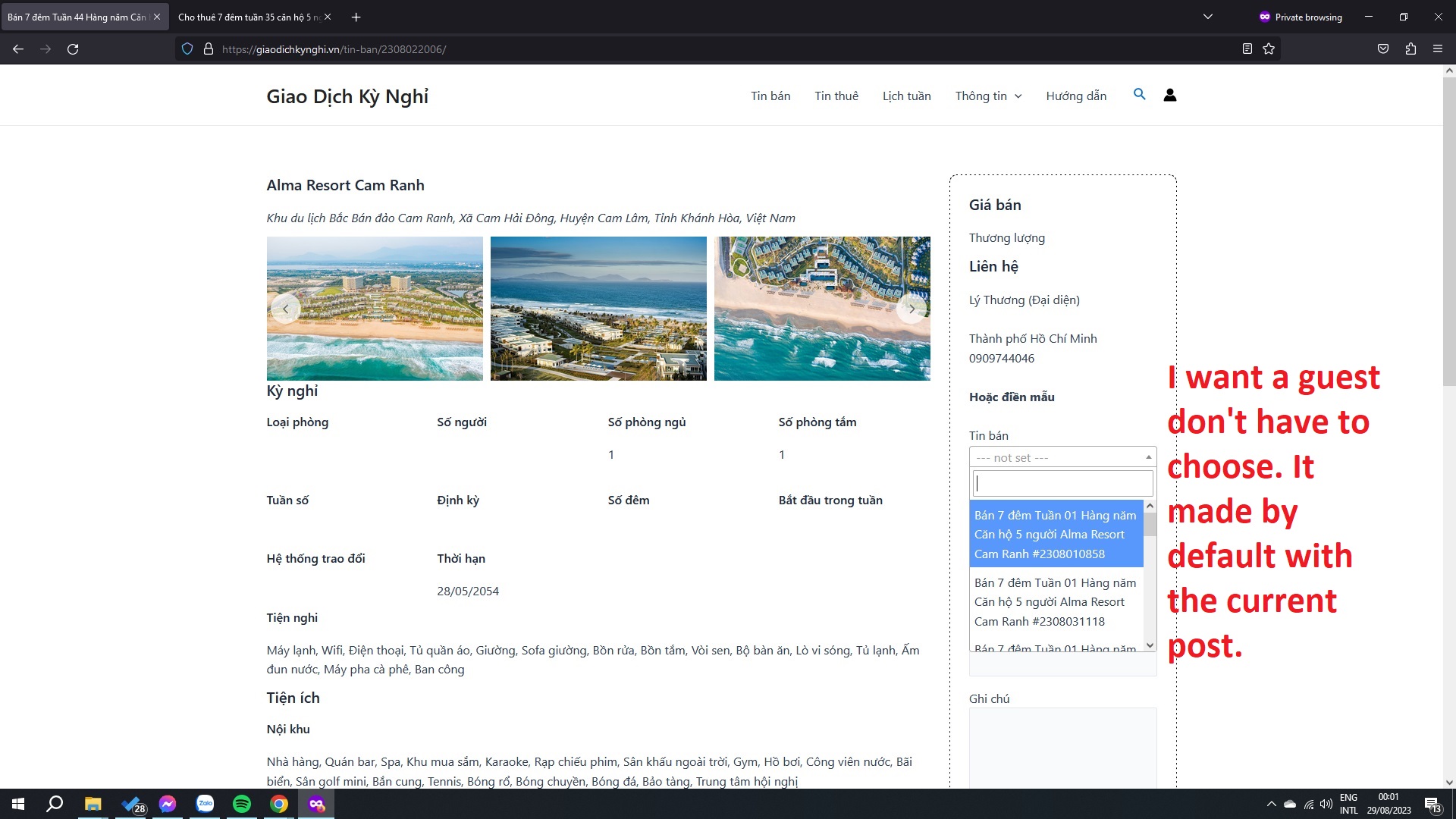1456x819 pixels.
Task: Show next photo in the carousel
Action: tap(912, 309)
